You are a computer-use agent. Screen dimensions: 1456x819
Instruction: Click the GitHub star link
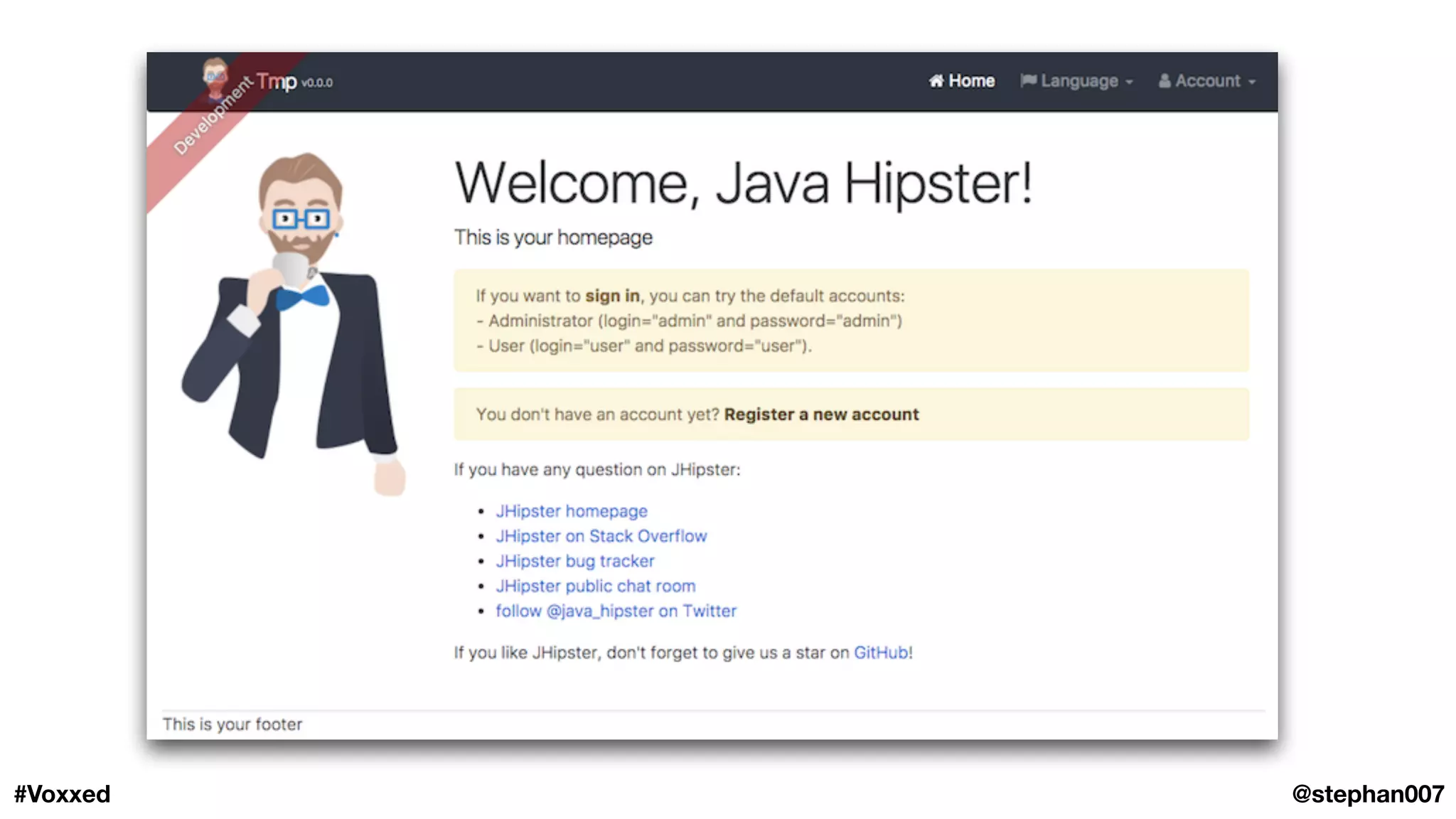tap(881, 653)
